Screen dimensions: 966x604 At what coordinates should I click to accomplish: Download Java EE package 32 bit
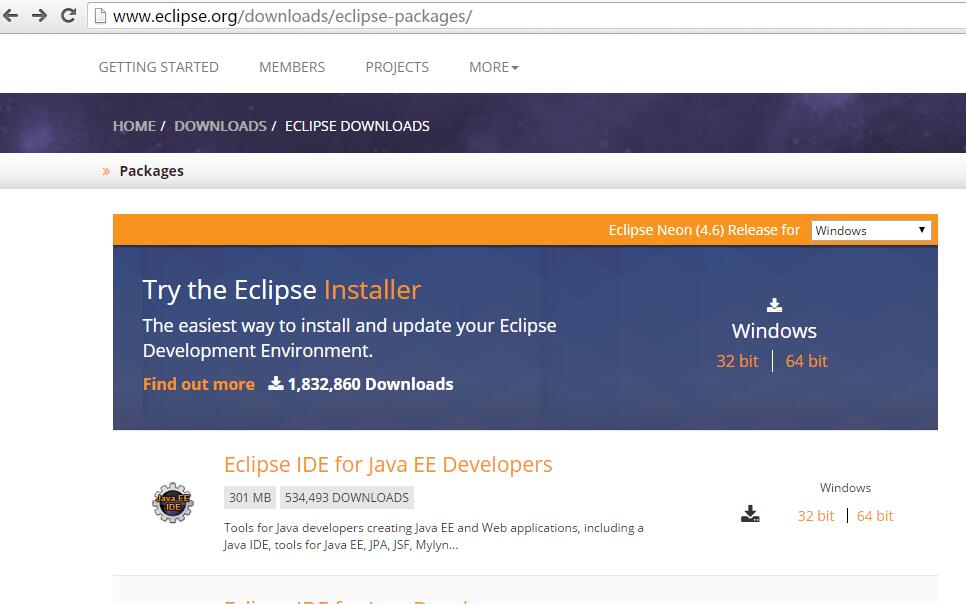tap(815, 516)
